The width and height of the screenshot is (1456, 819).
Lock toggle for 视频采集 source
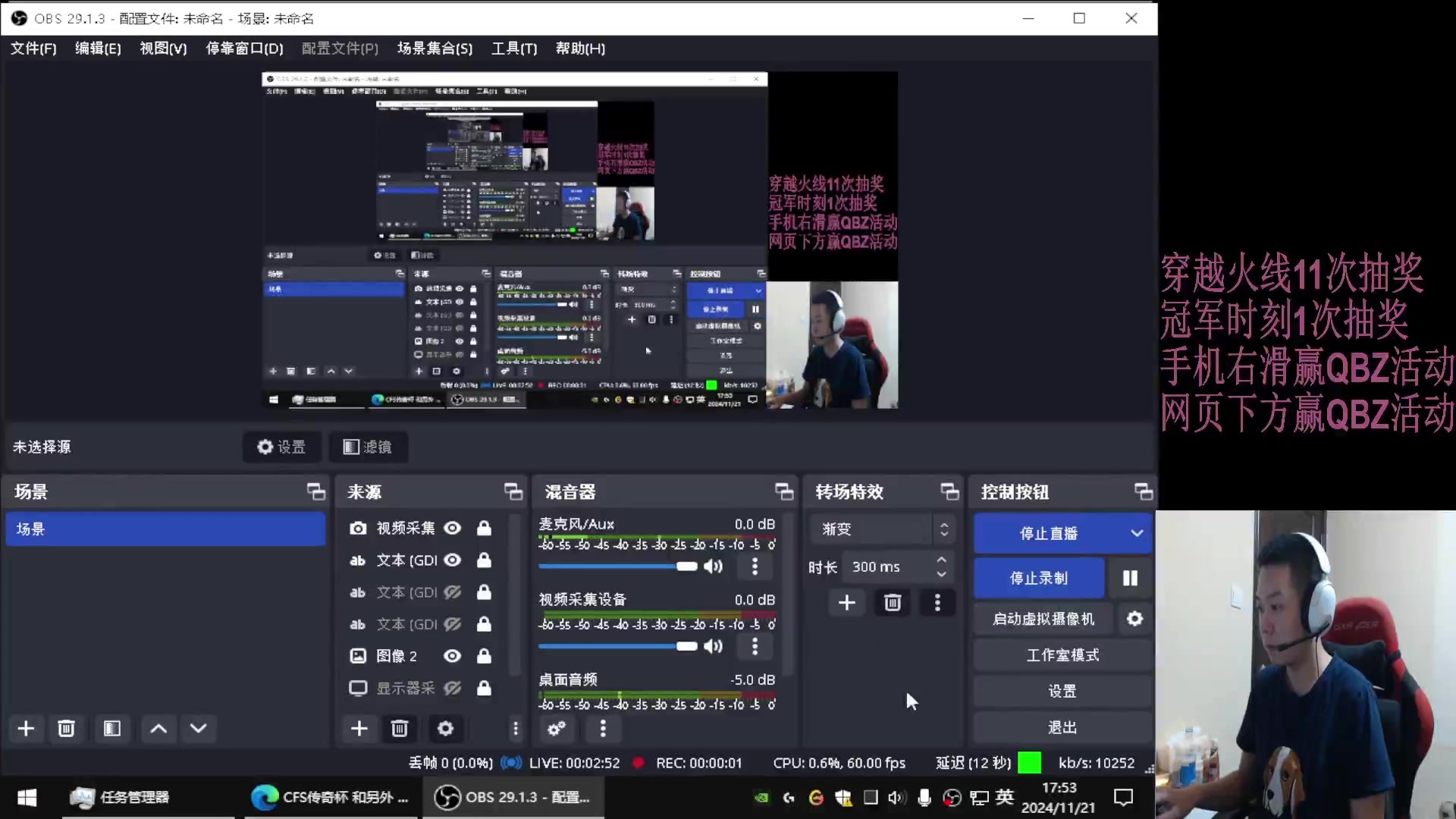click(484, 528)
